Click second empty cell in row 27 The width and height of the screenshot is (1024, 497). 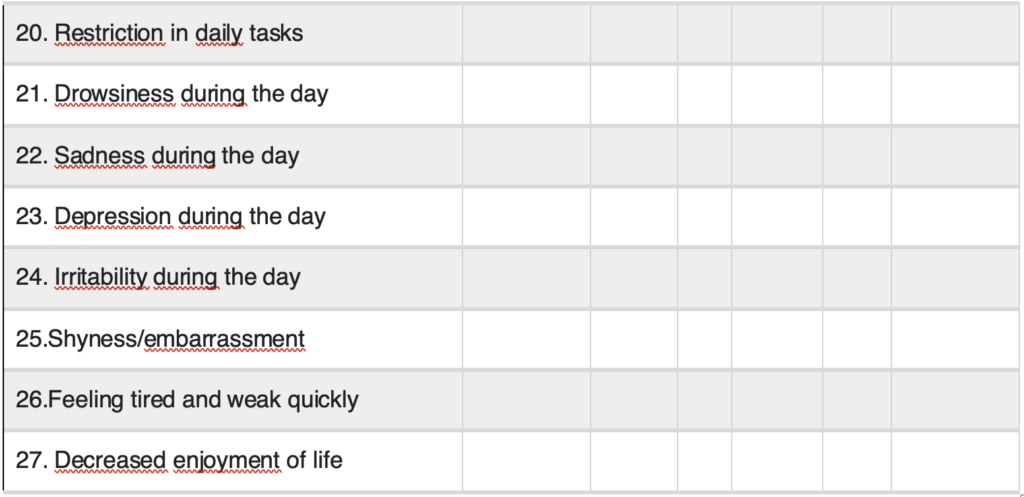pos(633,461)
